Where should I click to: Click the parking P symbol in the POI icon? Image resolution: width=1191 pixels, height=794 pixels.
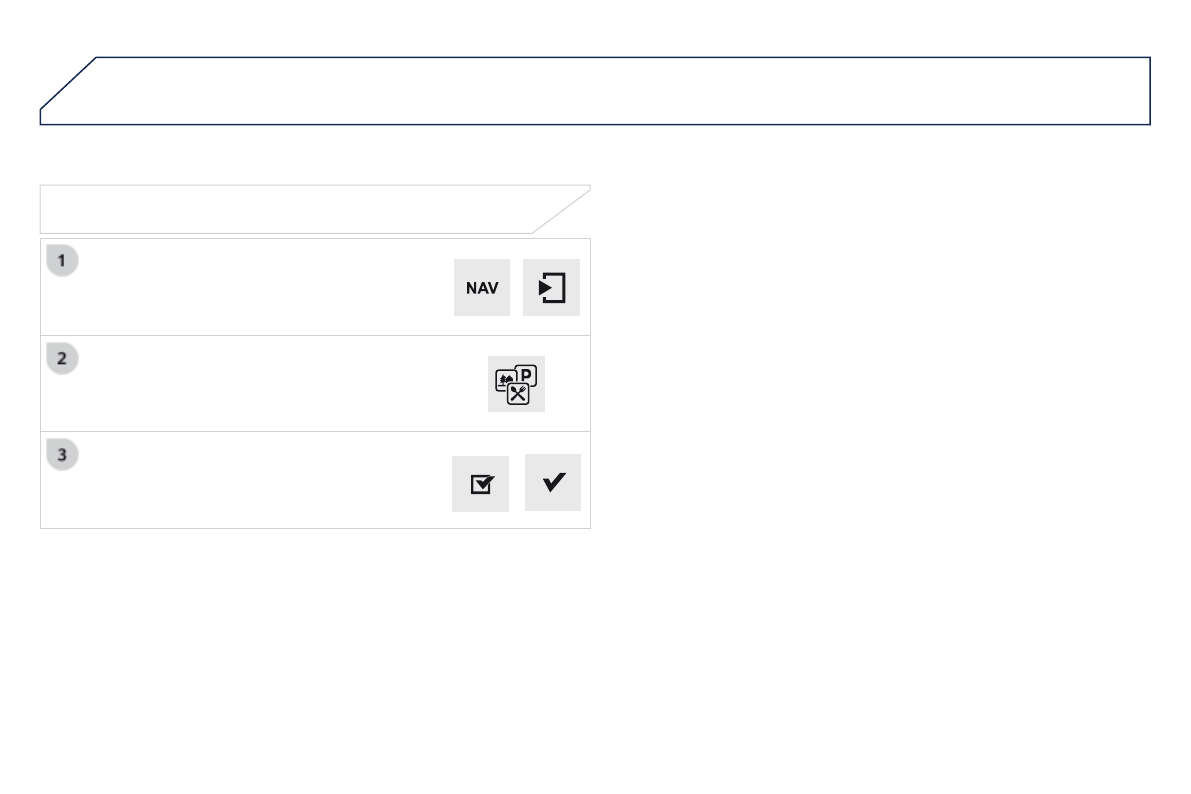[526, 376]
